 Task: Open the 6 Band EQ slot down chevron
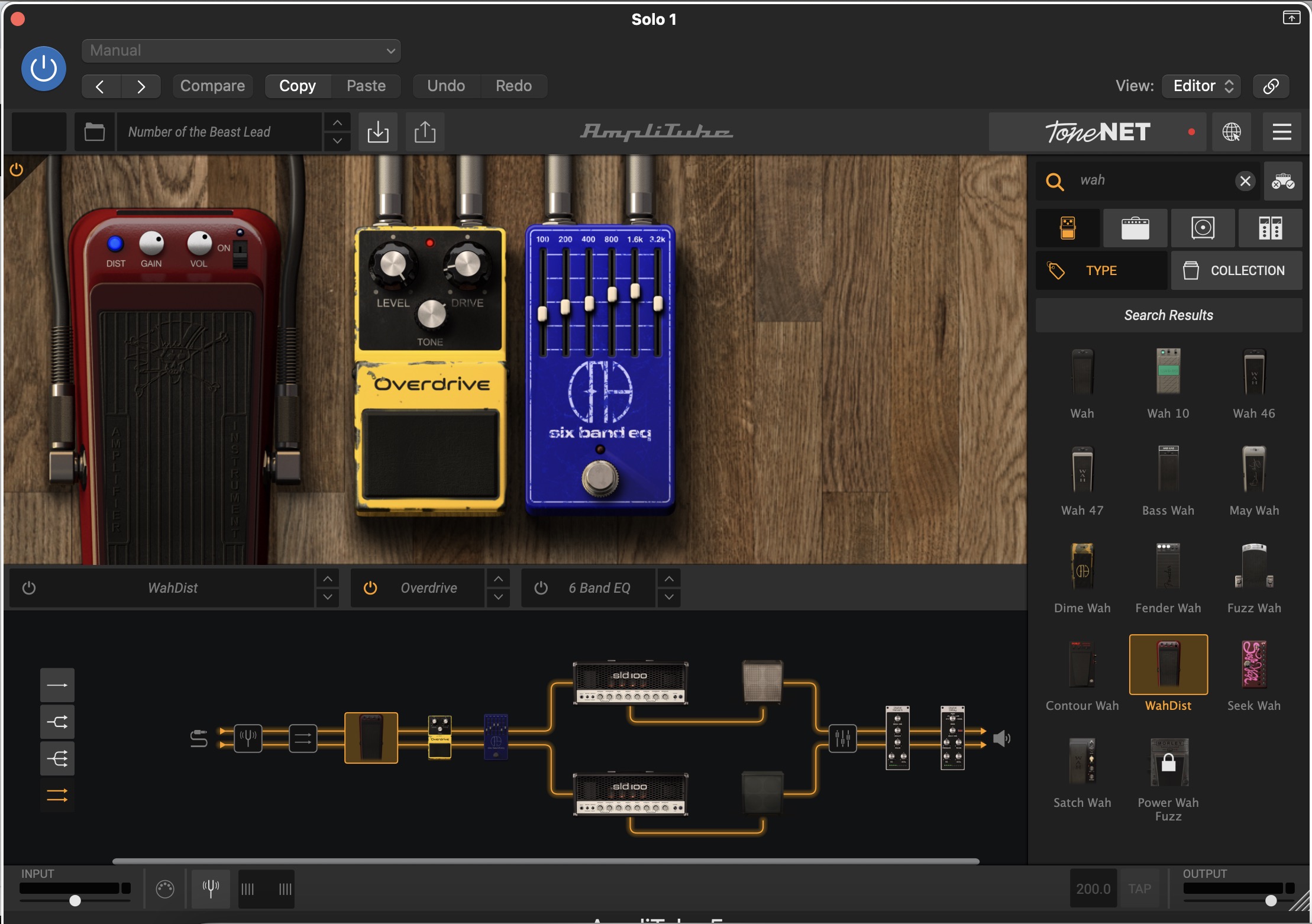tap(669, 597)
